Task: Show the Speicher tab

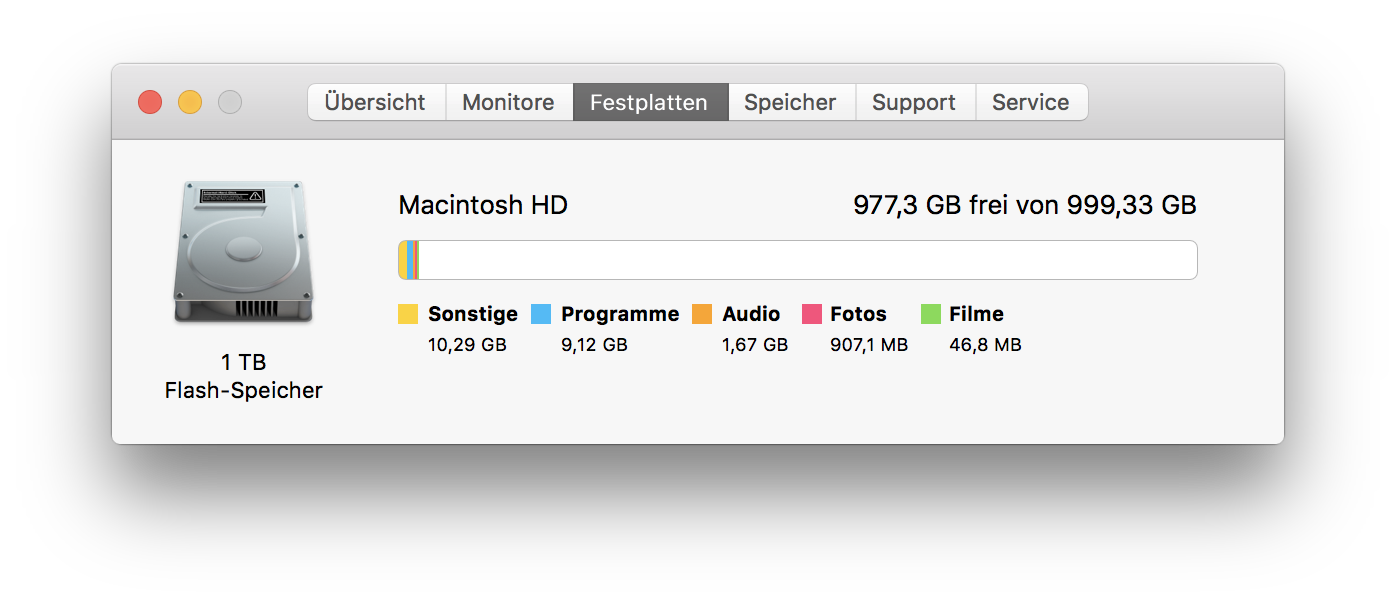Action: (790, 102)
